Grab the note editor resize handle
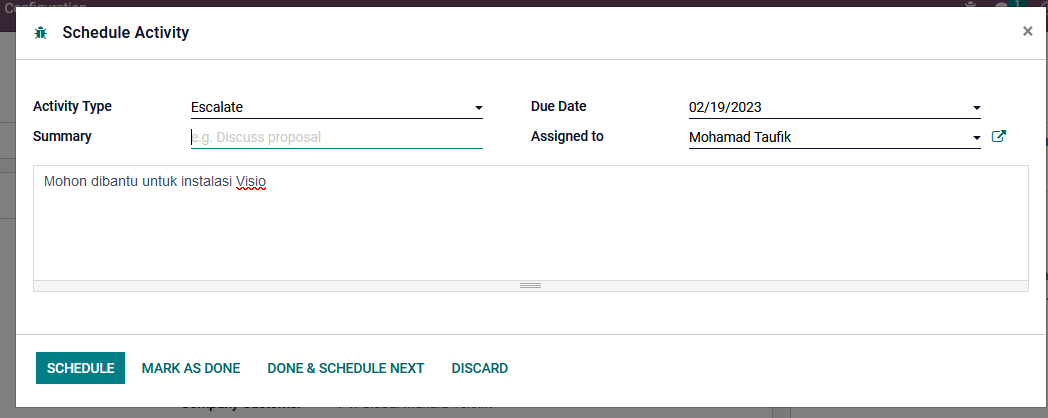 [530, 286]
